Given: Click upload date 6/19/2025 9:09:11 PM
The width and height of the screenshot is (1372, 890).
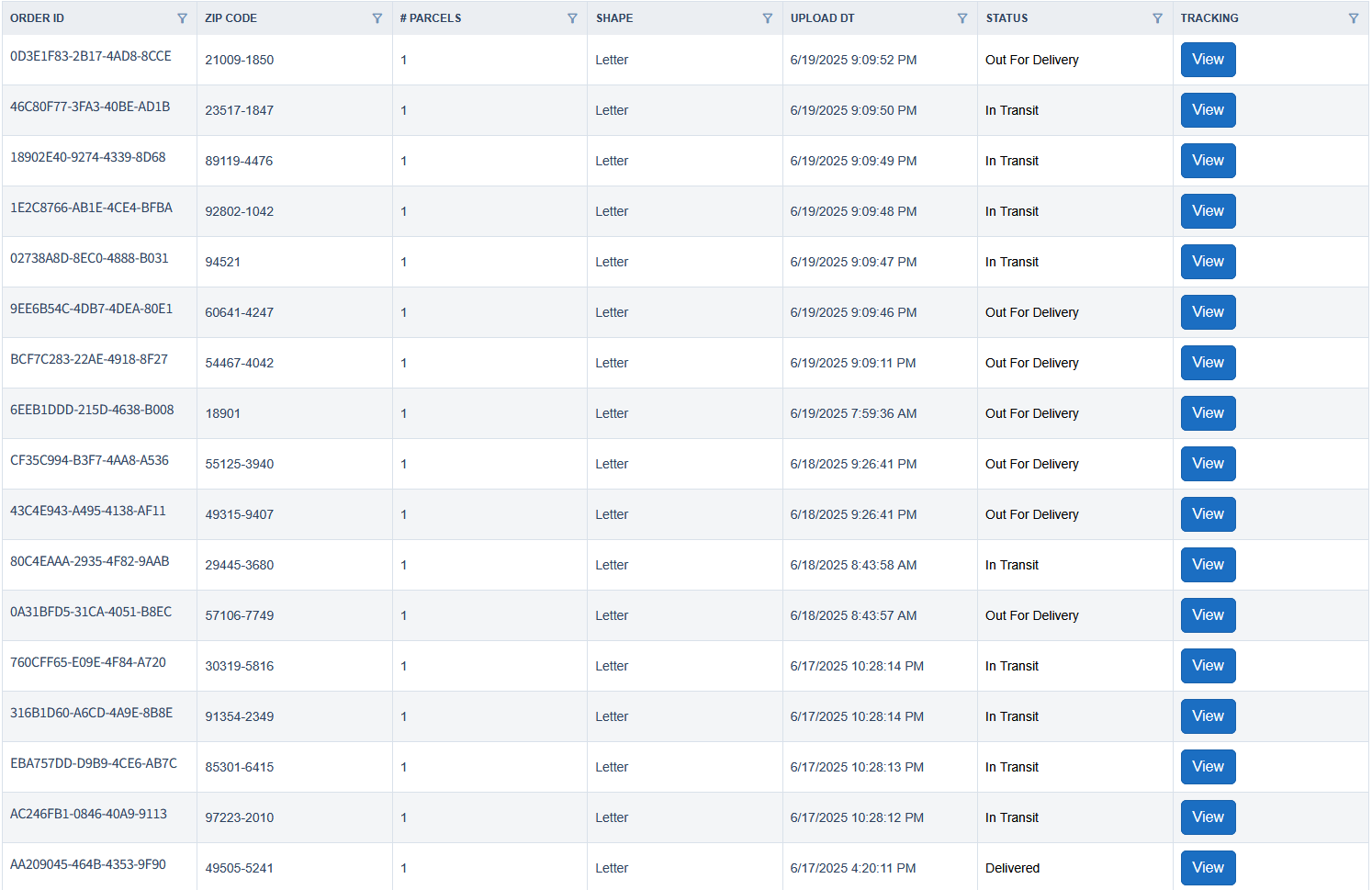Looking at the screenshot, I should (853, 363).
